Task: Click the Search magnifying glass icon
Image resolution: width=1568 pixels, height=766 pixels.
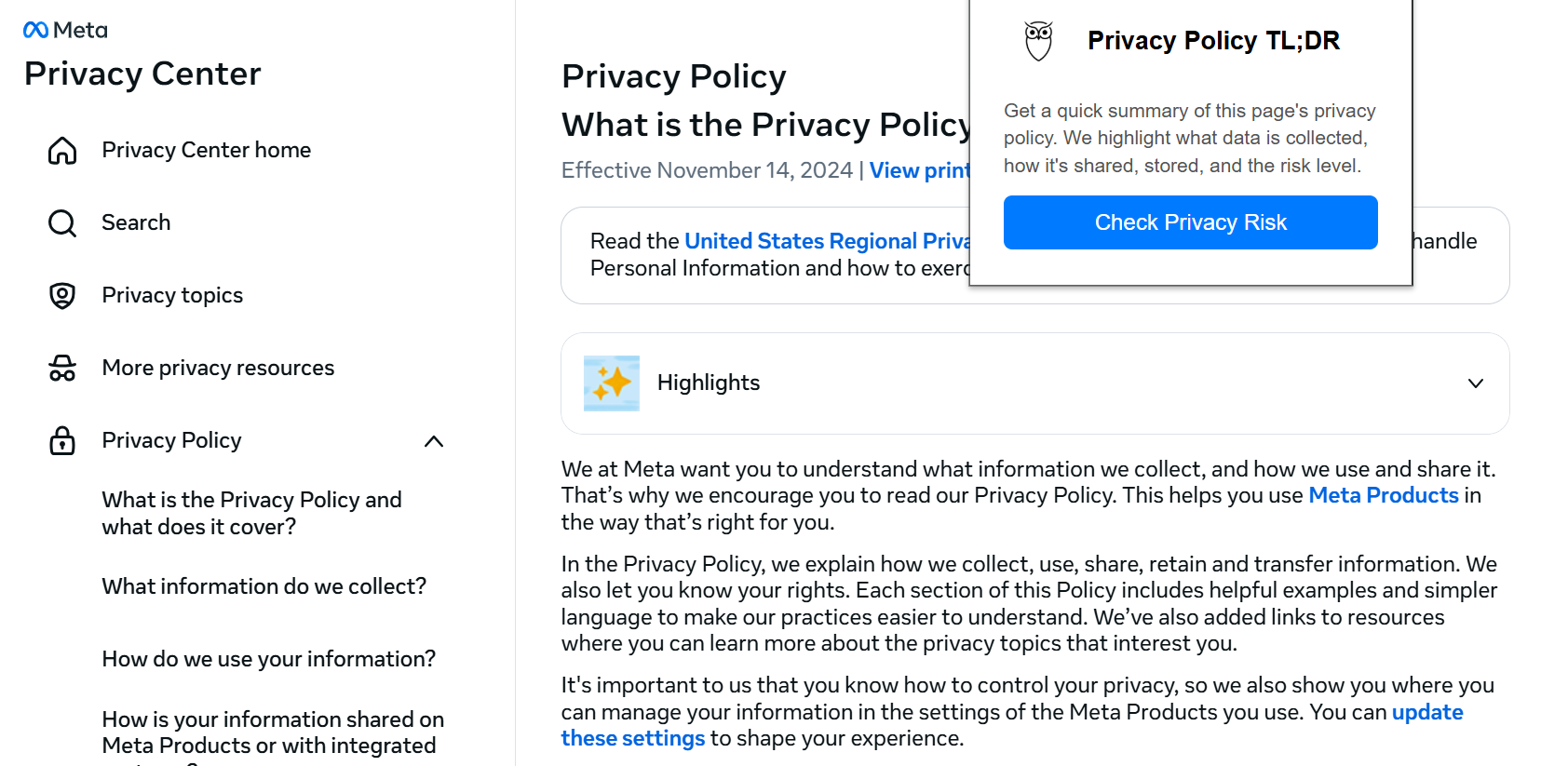Action: coord(61,222)
